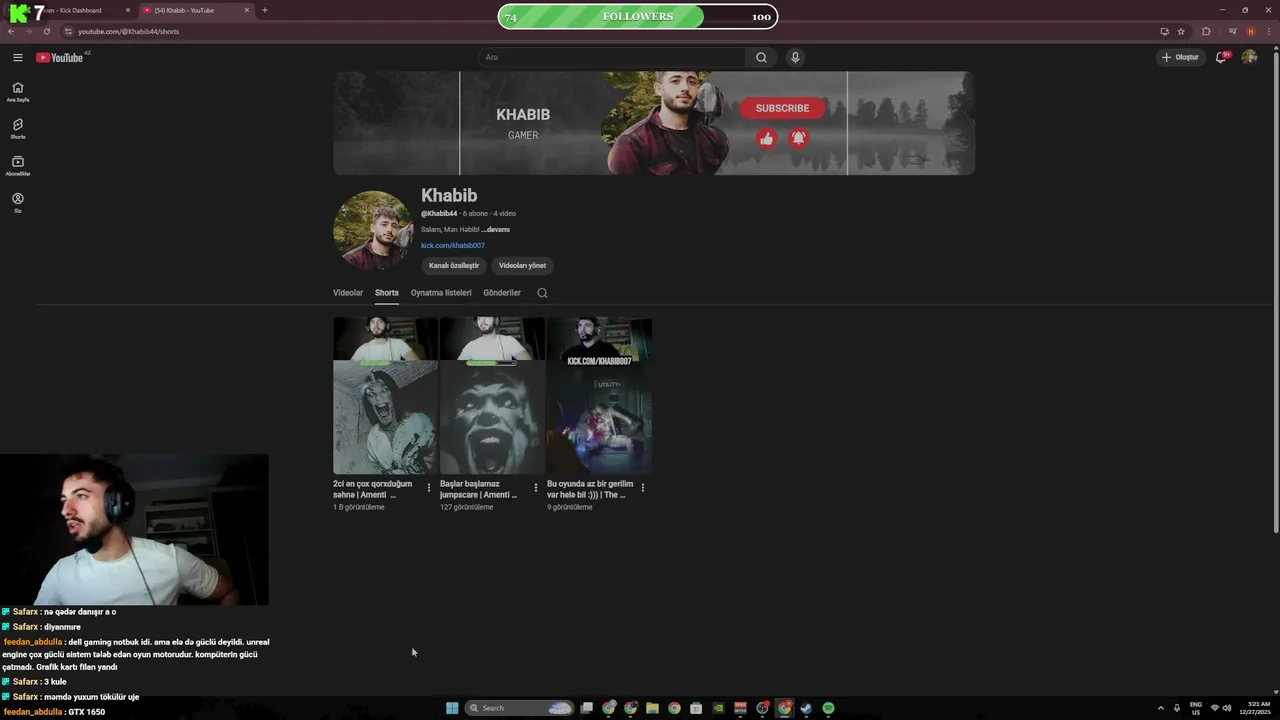Open the Gönderiler tab
The image size is (1280, 720).
[x=502, y=293]
